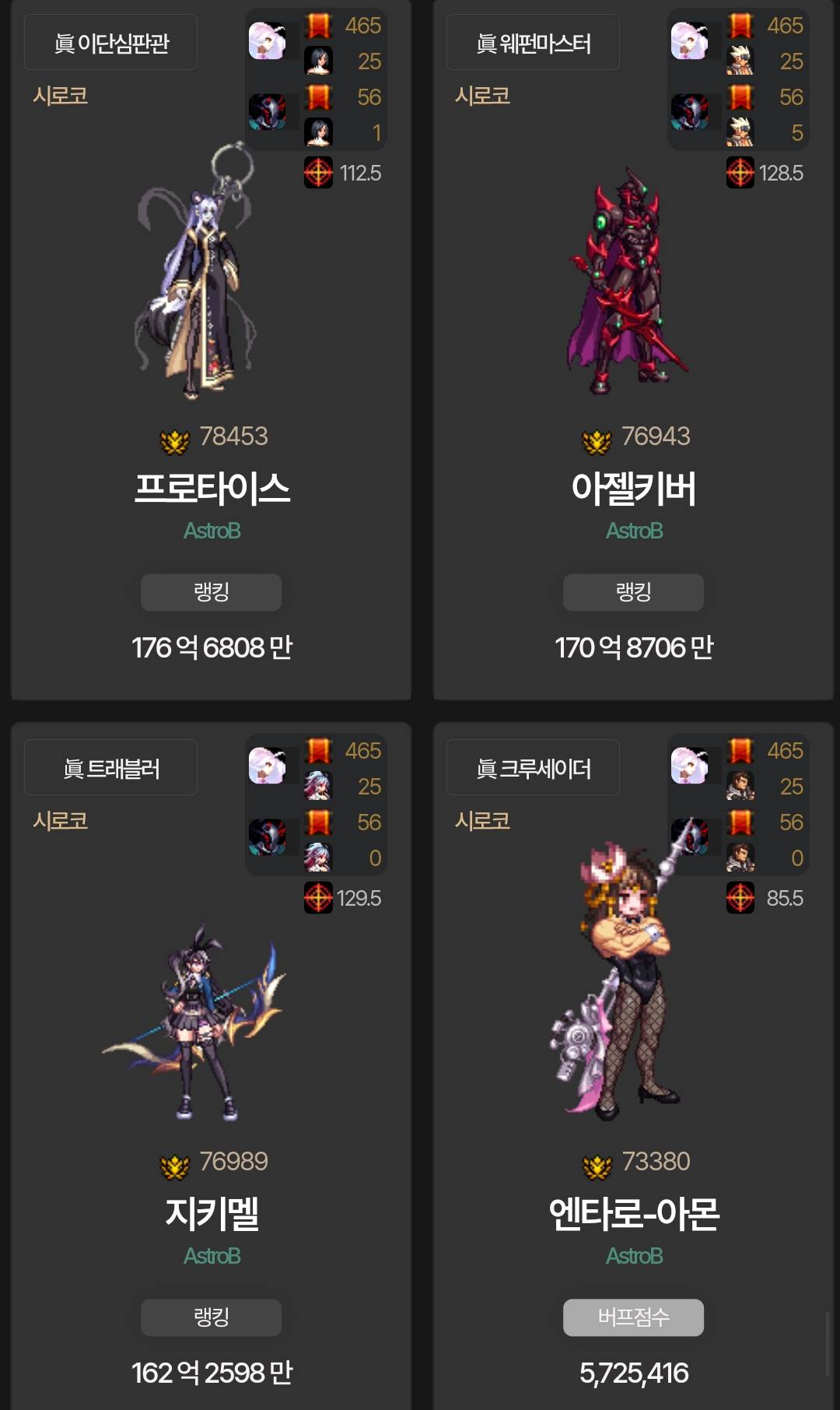840x1410 pixels.
Task: Click the 랭킹 button under 아젤키버
Action: (633, 592)
